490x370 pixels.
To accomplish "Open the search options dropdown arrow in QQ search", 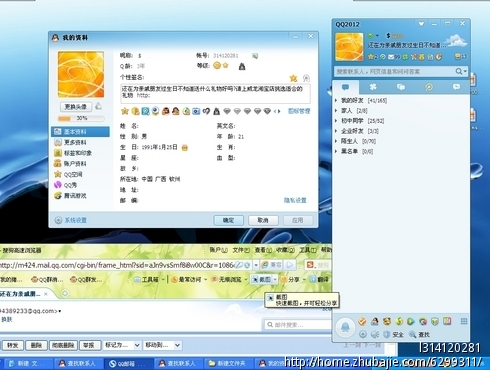I will point(465,71).
